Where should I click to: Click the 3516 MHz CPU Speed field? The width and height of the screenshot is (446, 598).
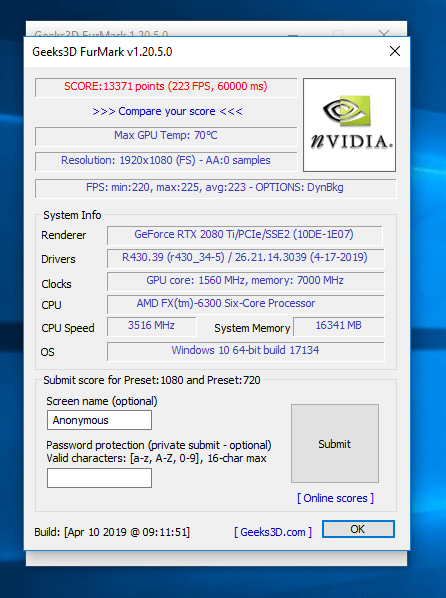pos(151,326)
